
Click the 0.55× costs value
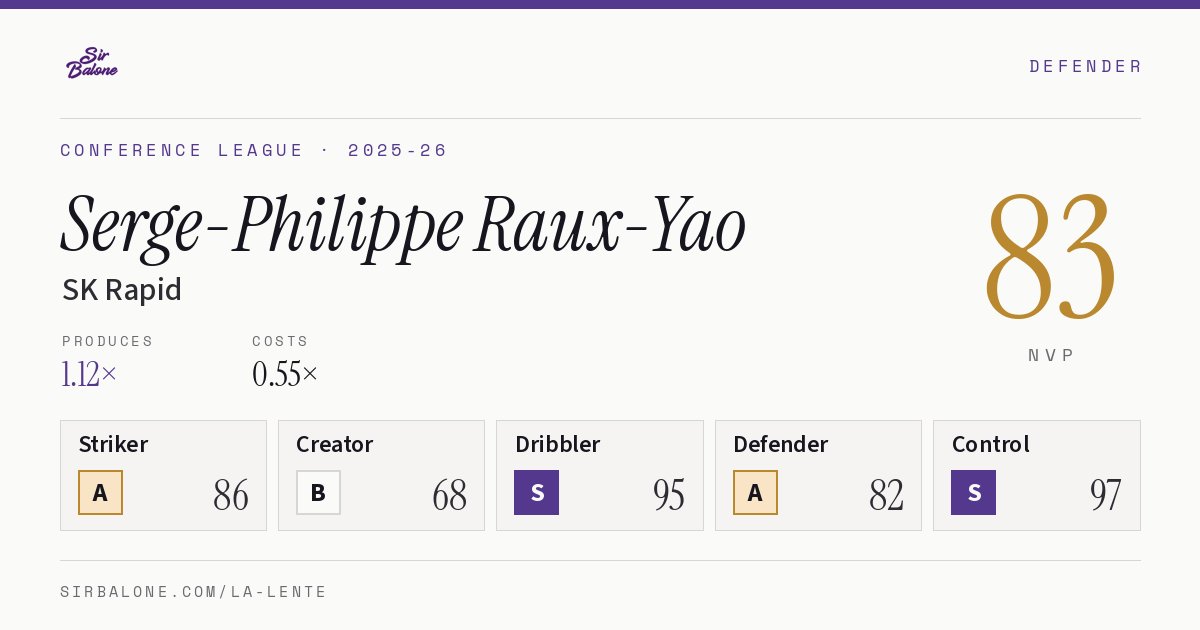coord(285,374)
